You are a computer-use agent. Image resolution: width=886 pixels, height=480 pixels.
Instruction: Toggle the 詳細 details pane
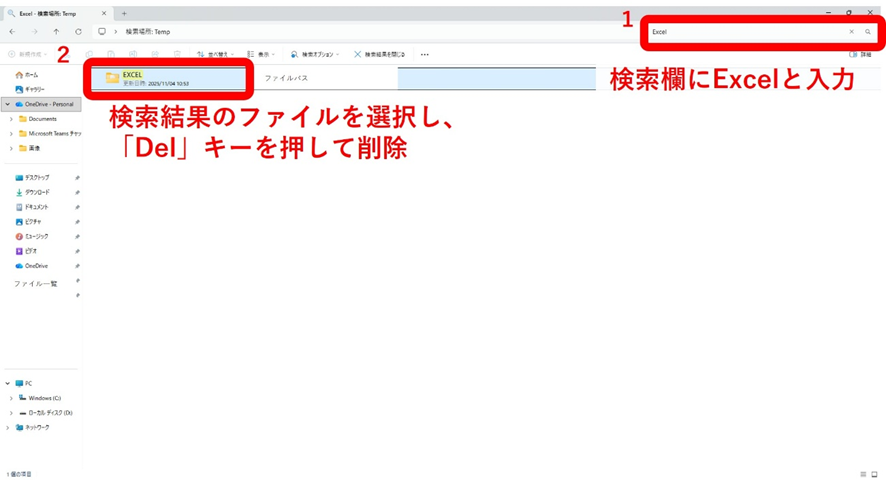tap(860, 55)
